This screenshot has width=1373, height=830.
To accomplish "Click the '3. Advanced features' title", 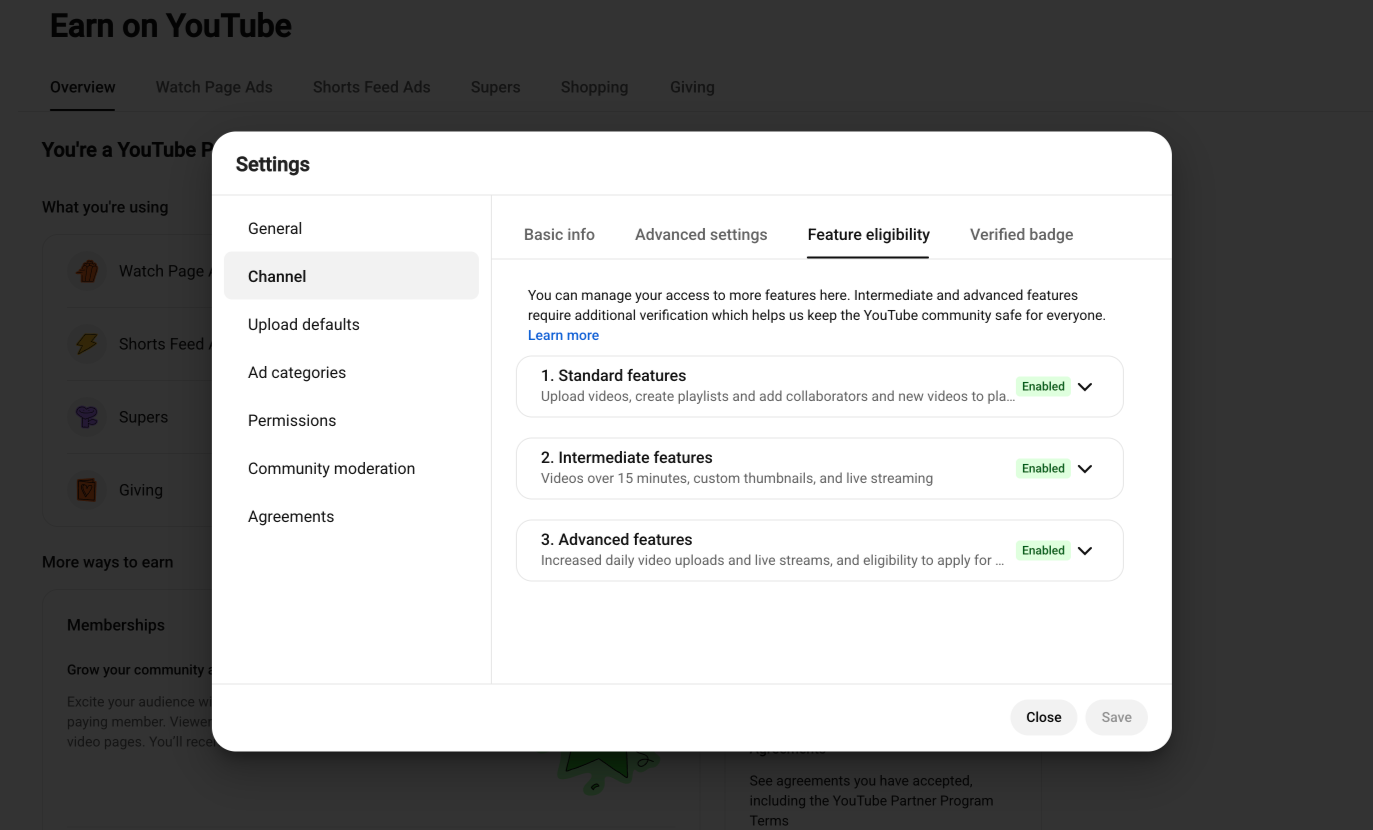I will (x=616, y=540).
